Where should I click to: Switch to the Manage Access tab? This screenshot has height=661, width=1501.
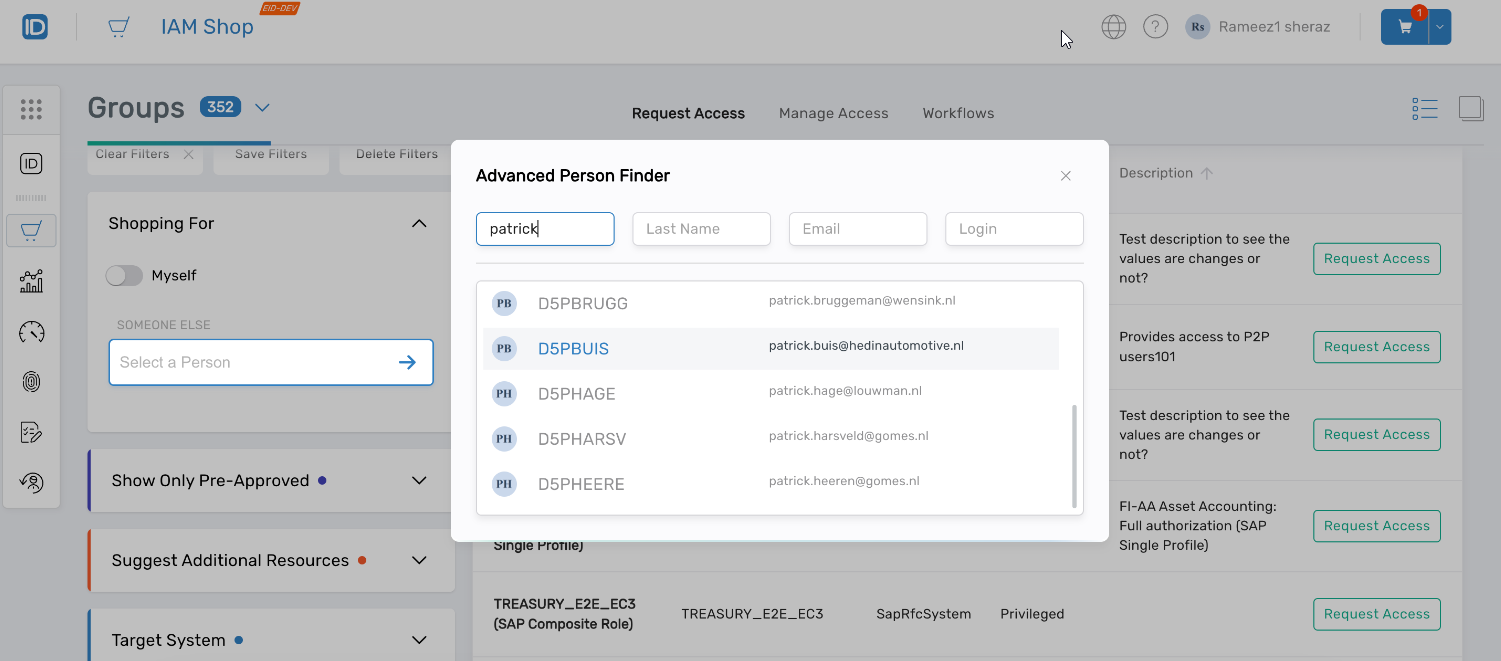(x=833, y=113)
